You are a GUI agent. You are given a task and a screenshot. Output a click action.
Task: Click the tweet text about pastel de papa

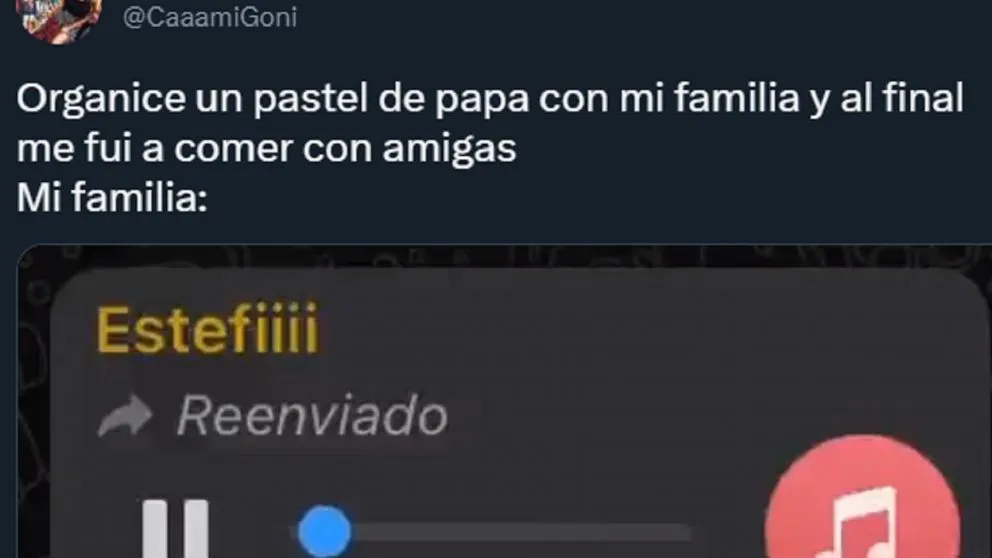coord(490,147)
